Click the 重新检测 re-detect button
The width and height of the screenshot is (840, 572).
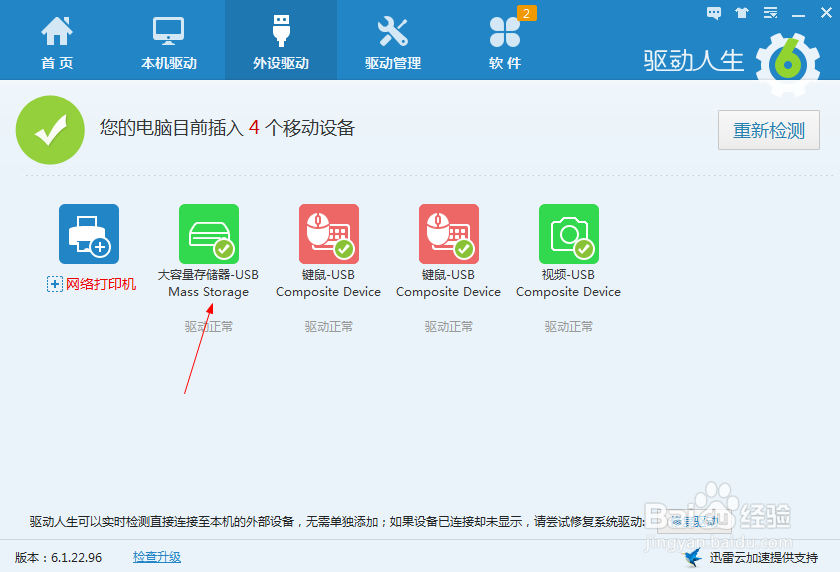(x=769, y=130)
